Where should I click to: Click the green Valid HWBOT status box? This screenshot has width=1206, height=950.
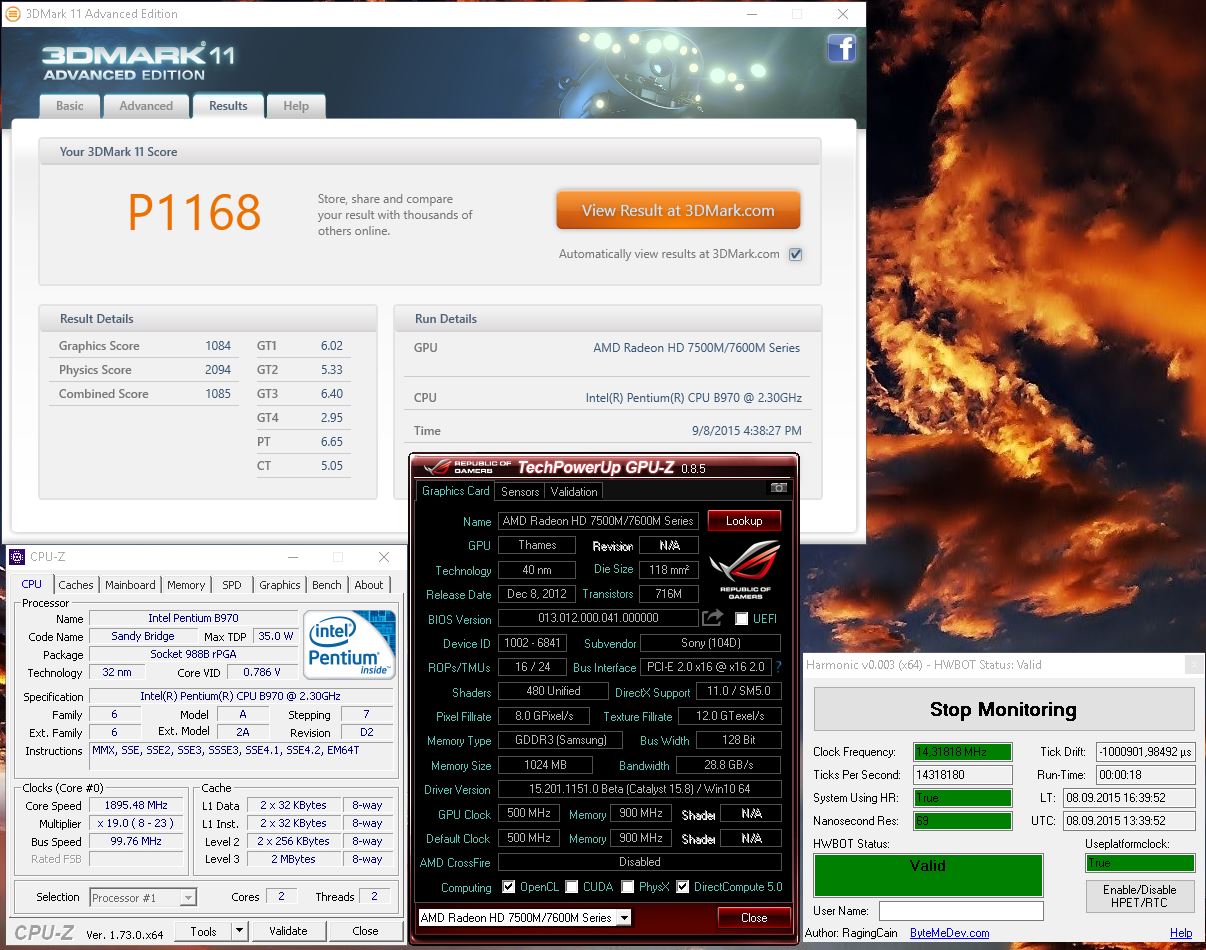(x=928, y=875)
